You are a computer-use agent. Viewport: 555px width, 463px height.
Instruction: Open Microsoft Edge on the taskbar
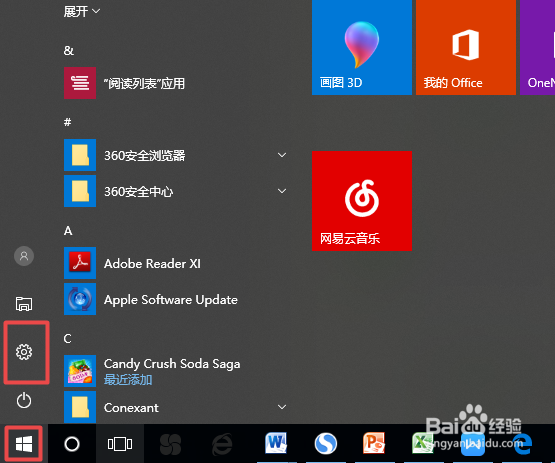click(522, 444)
